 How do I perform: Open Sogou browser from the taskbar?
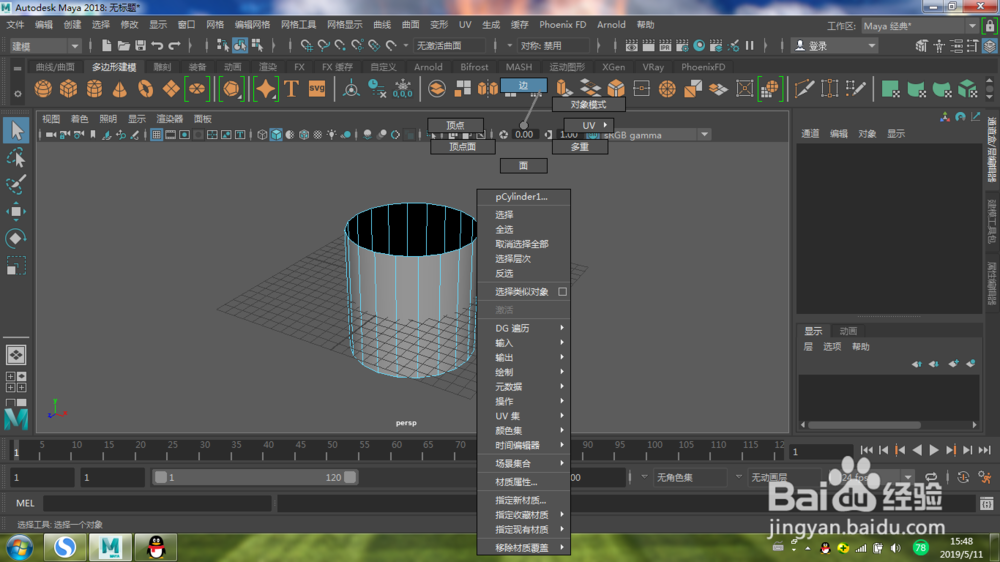coord(64,547)
